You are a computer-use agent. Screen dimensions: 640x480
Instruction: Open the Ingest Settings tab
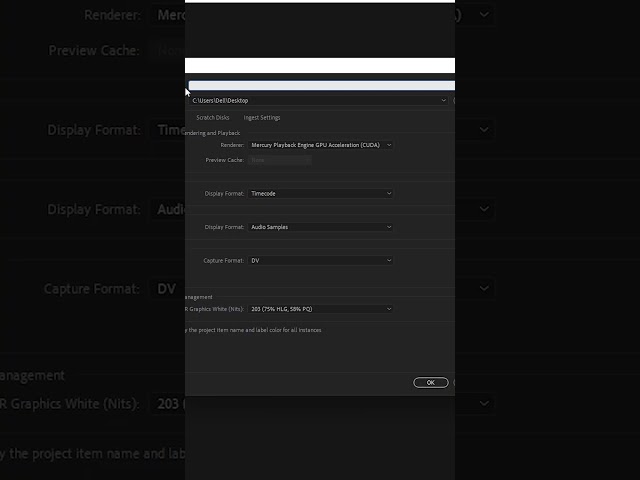coord(262,118)
